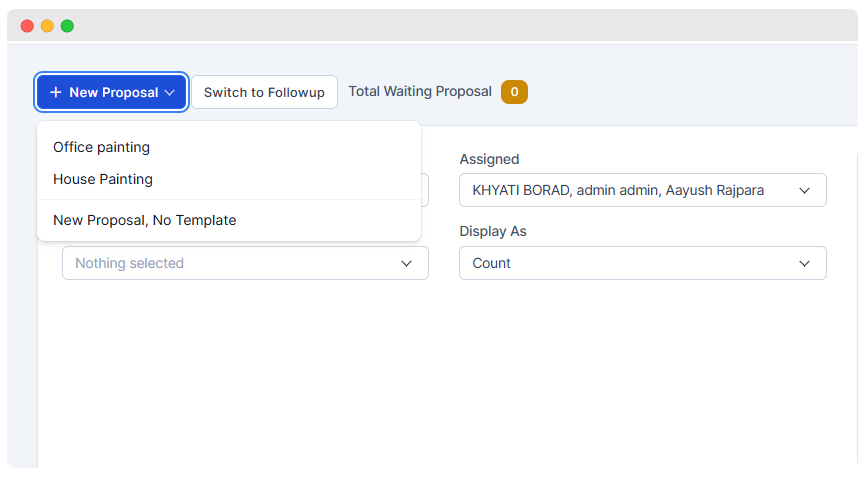Open the Assigned users dropdown

[643, 190]
